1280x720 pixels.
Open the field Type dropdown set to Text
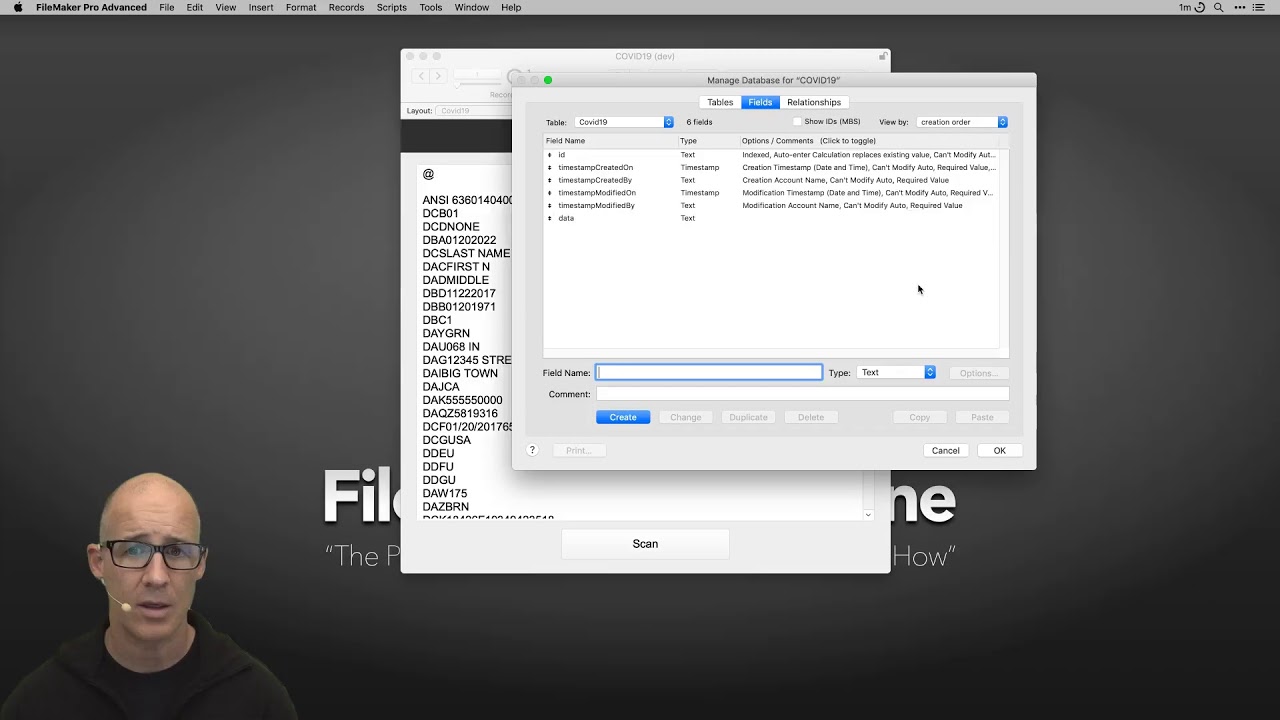(x=895, y=372)
